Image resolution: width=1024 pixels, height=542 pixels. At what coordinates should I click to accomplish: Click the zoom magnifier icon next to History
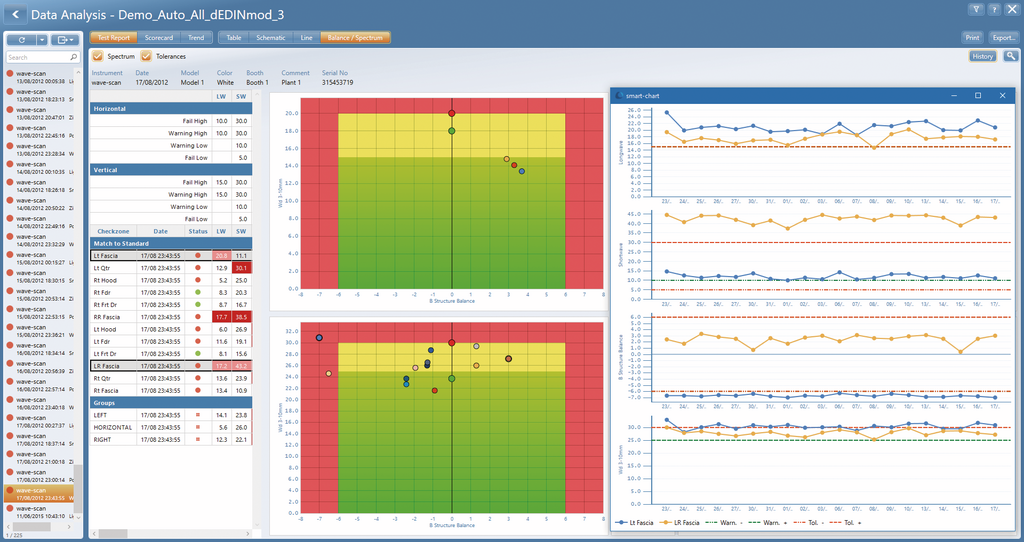pyautogui.click(x=1010, y=56)
